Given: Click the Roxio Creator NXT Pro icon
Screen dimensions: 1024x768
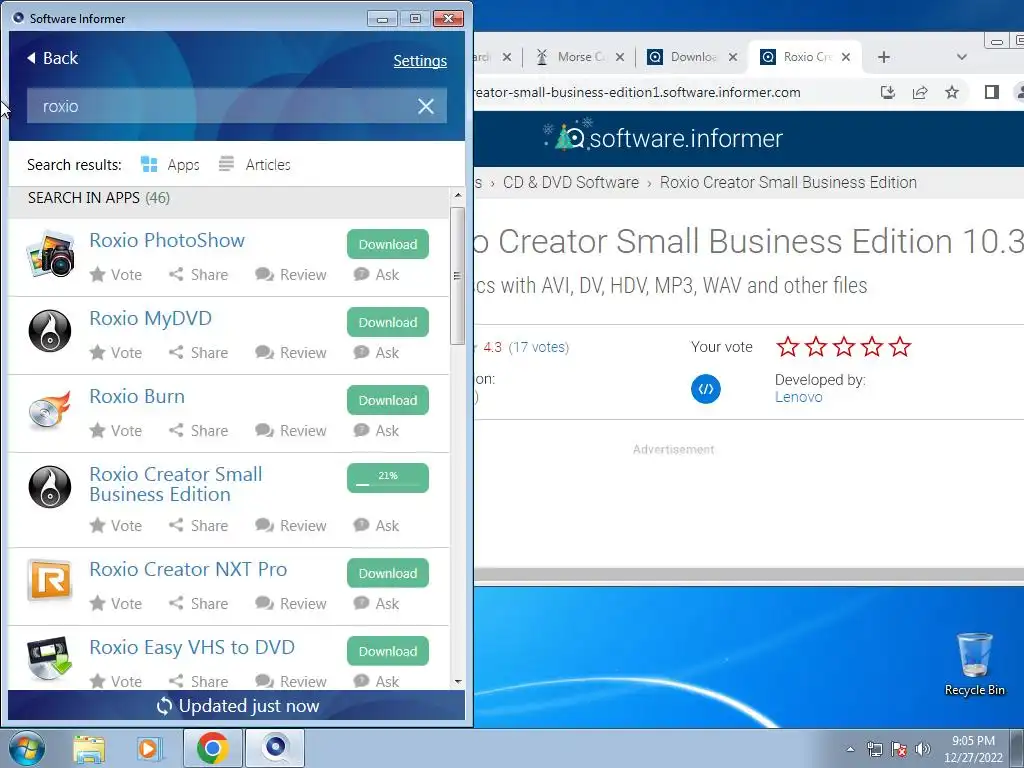Looking at the screenshot, I should (x=50, y=579).
